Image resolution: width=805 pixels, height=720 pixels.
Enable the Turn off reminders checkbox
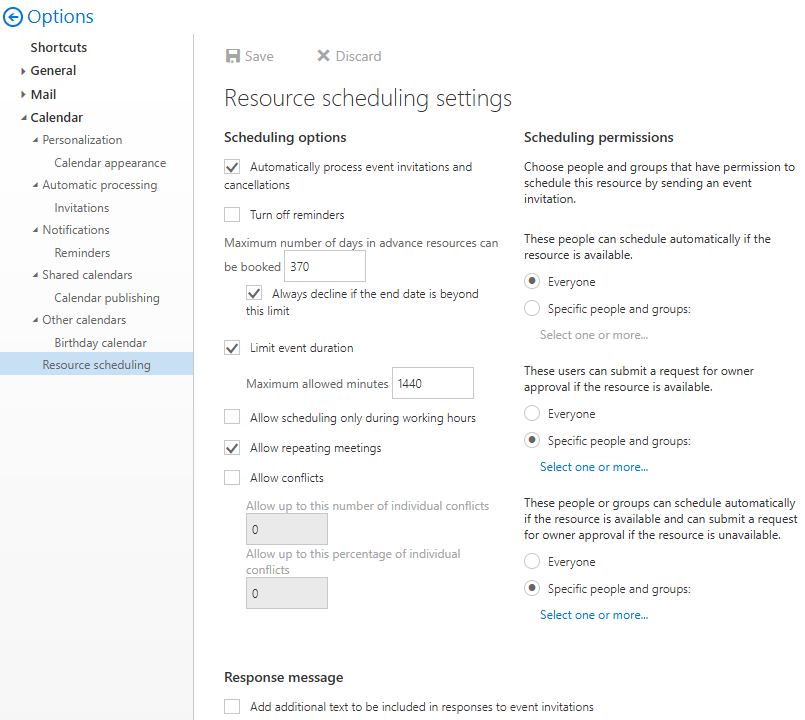(231, 214)
